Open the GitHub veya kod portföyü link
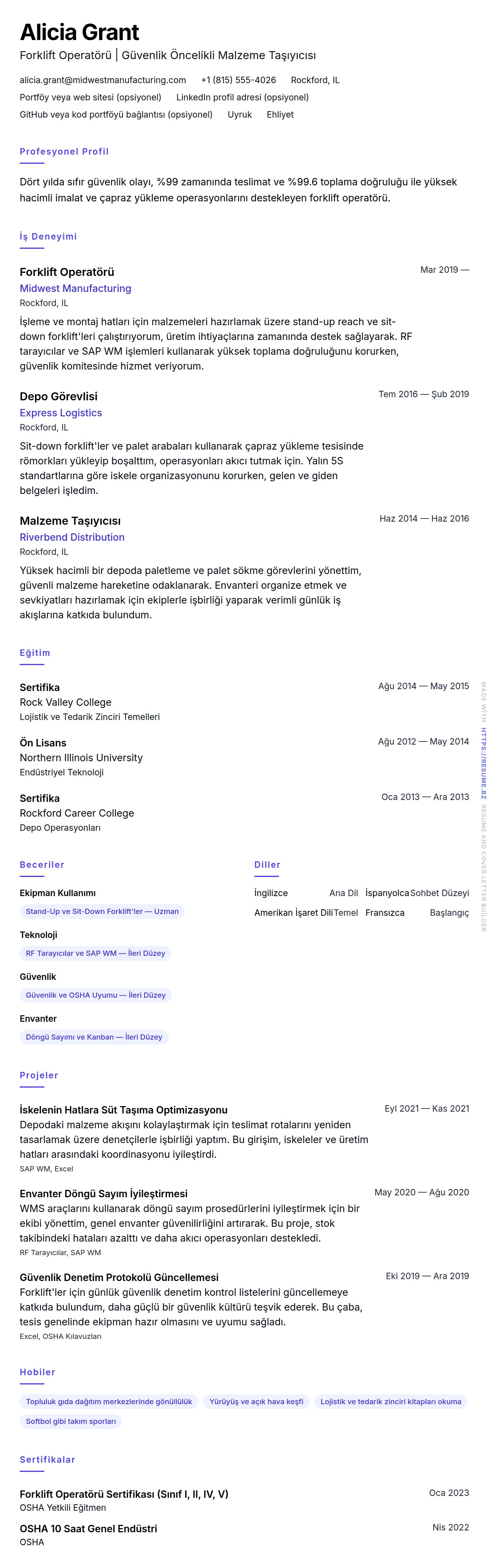 [x=116, y=114]
